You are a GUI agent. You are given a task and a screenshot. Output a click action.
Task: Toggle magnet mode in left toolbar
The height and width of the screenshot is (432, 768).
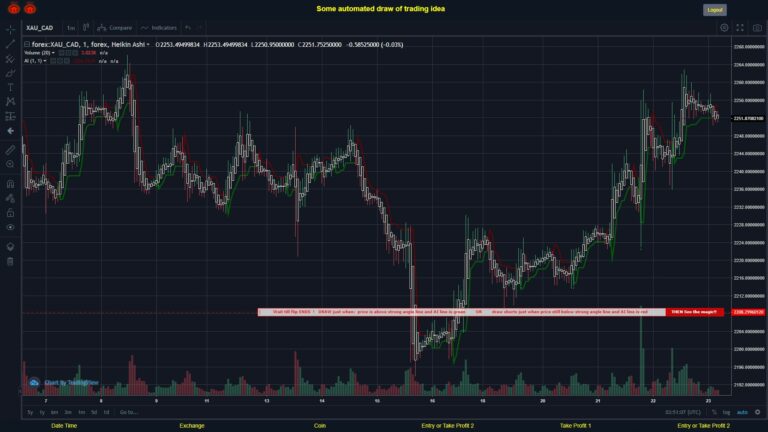point(10,184)
